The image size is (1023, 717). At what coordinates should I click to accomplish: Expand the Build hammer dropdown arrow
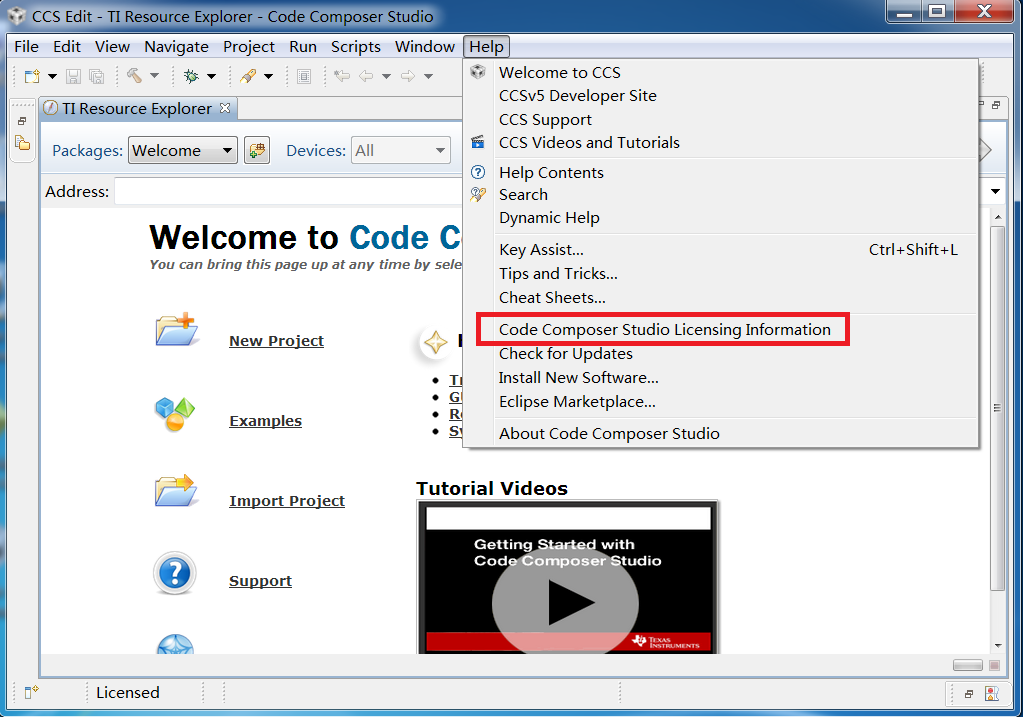tap(155, 76)
